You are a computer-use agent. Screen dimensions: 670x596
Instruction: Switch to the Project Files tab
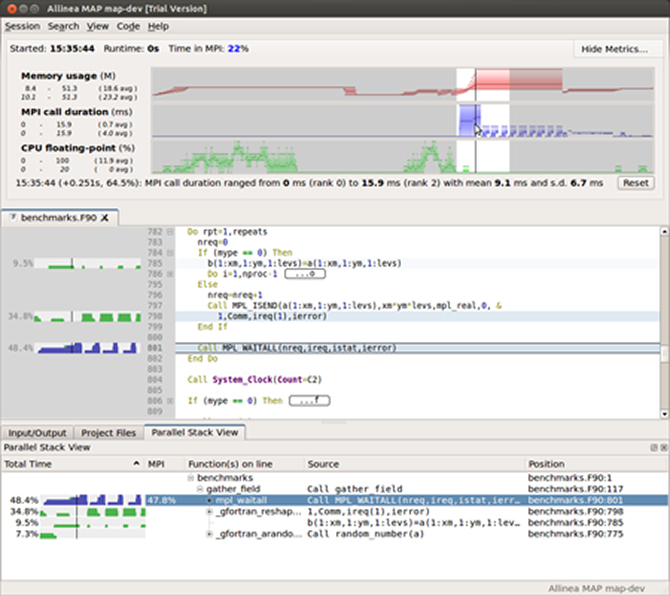tap(110, 432)
